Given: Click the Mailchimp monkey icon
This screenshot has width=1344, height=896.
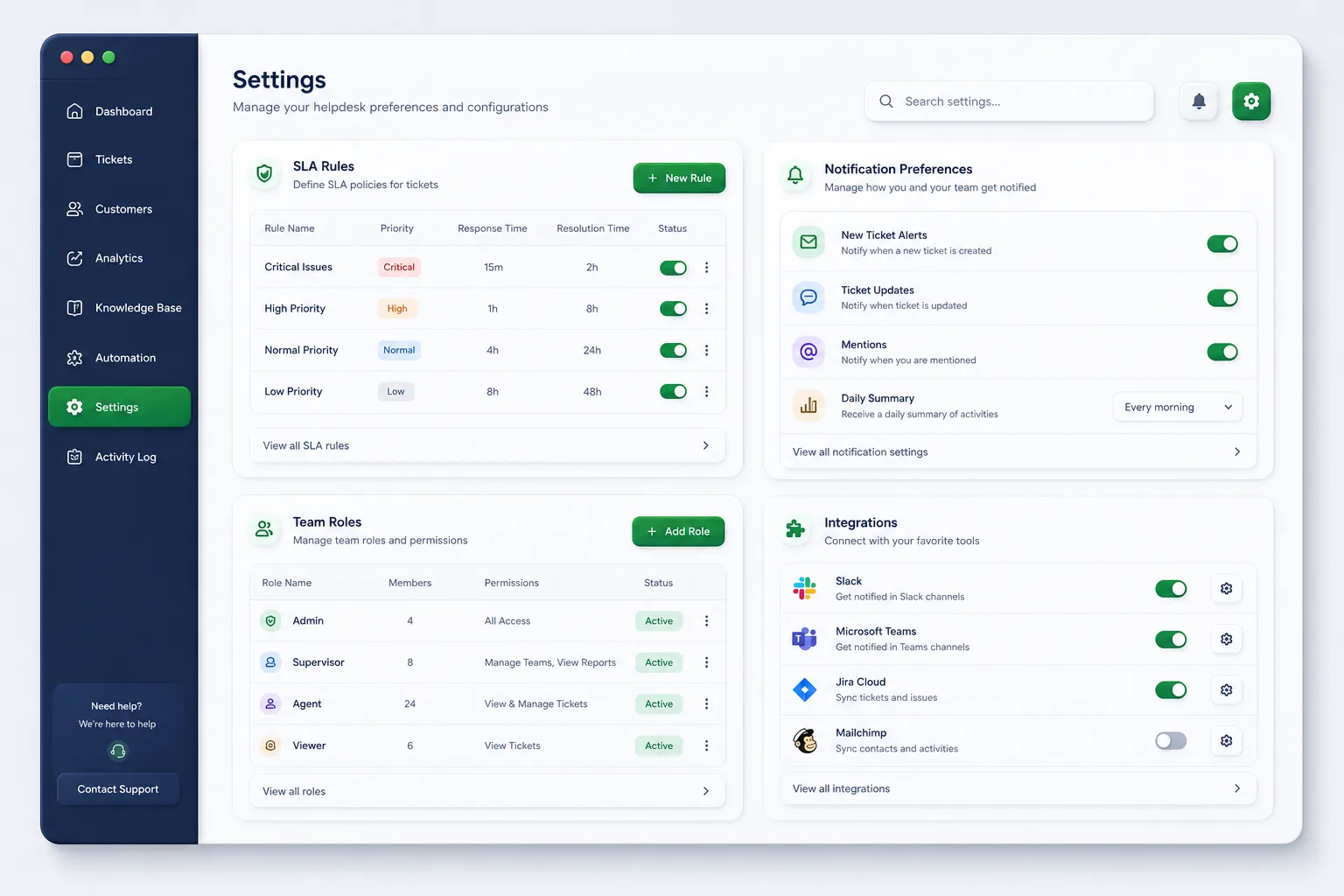Looking at the screenshot, I should pyautogui.click(x=804, y=740).
